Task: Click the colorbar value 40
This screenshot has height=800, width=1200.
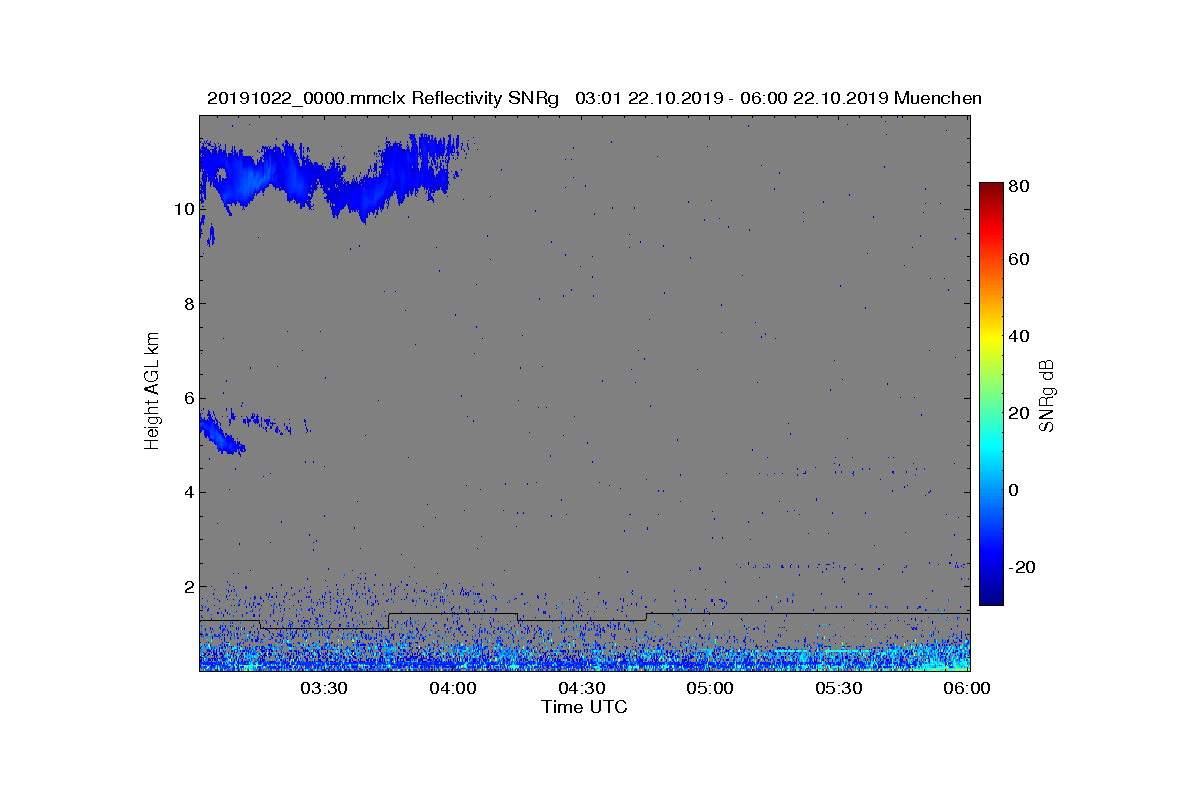Action: point(1020,337)
